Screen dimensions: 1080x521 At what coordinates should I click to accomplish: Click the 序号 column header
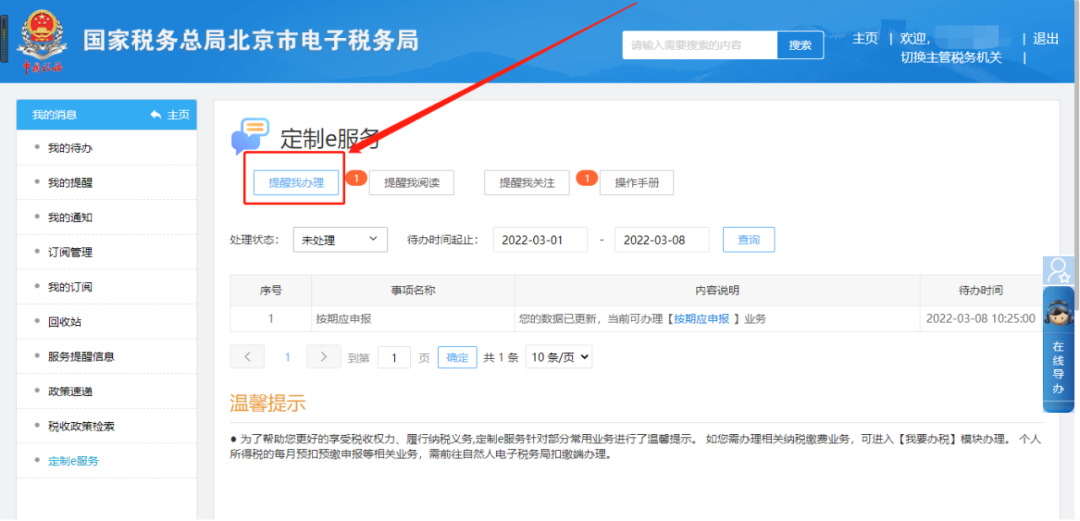(271, 290)
